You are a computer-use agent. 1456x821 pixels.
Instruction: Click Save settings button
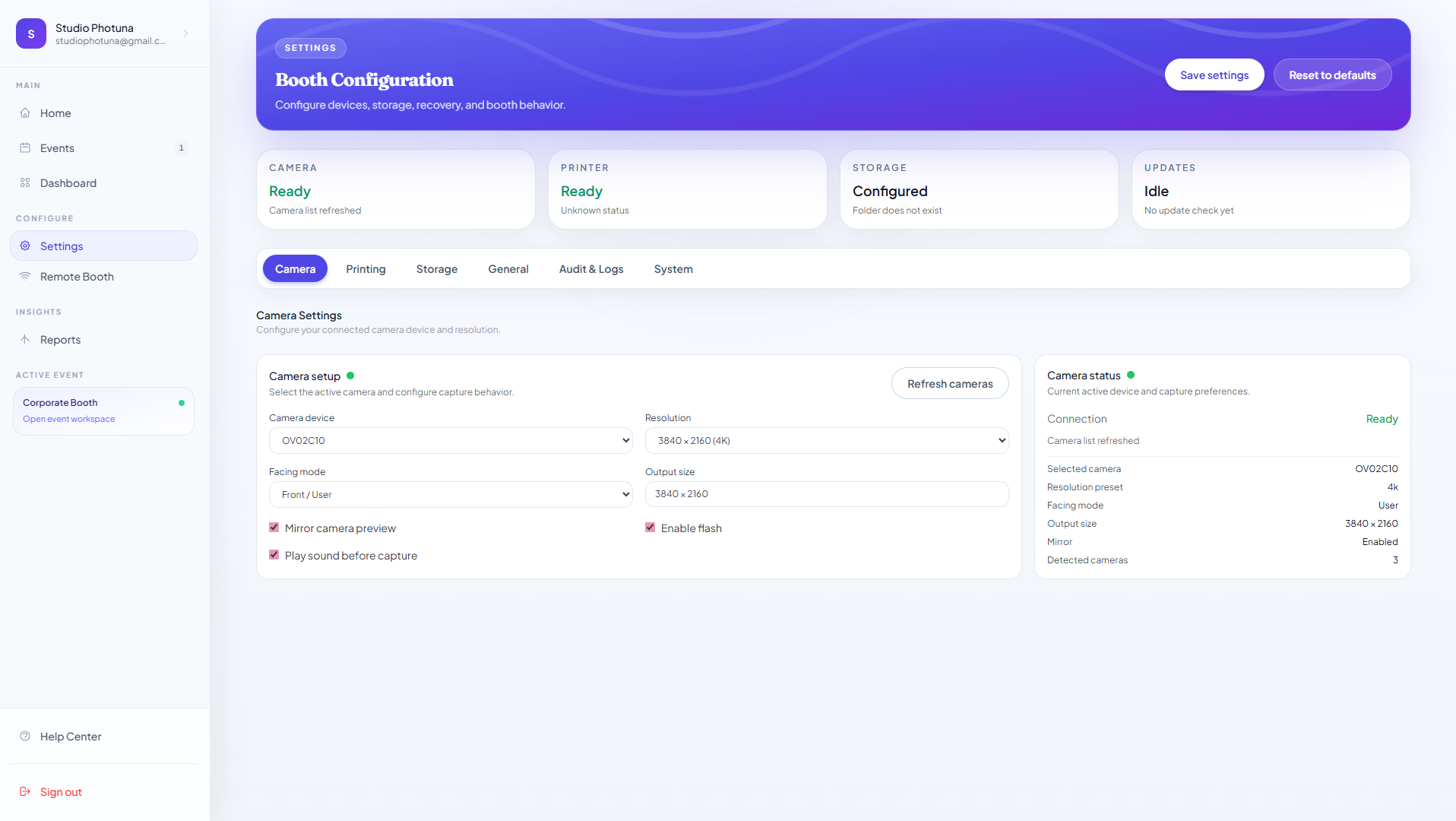[1214, 74]
